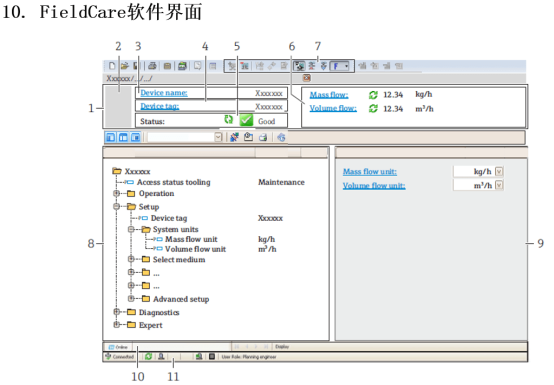Click the red upload arrow icon
The height and width of the screenshot is (385, 554).
[x=312, y=66]
